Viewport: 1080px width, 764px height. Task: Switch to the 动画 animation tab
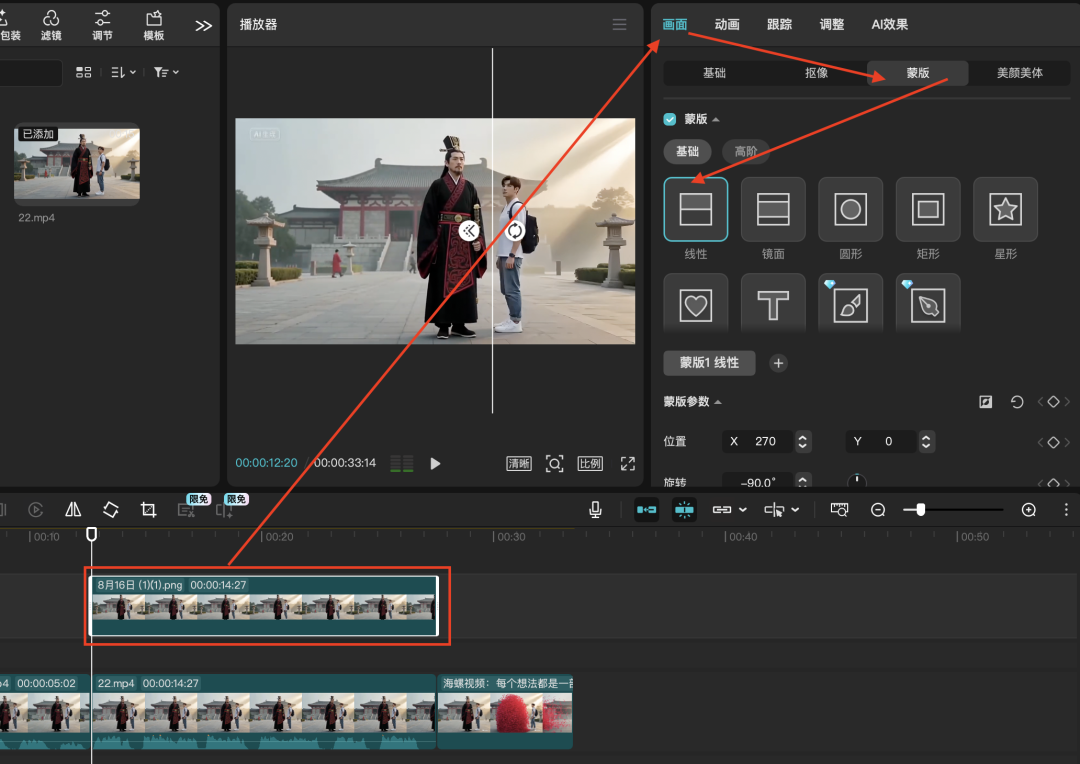click(727, 24)
